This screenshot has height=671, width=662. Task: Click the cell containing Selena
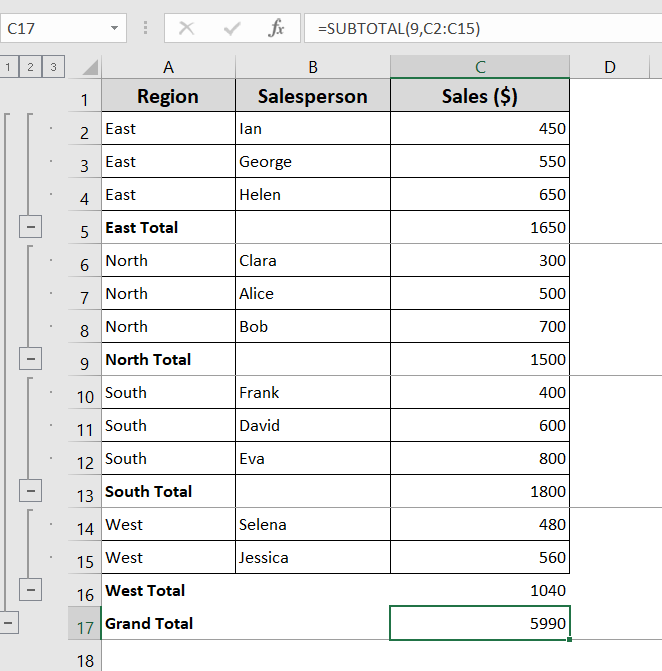tap(313, 524)
